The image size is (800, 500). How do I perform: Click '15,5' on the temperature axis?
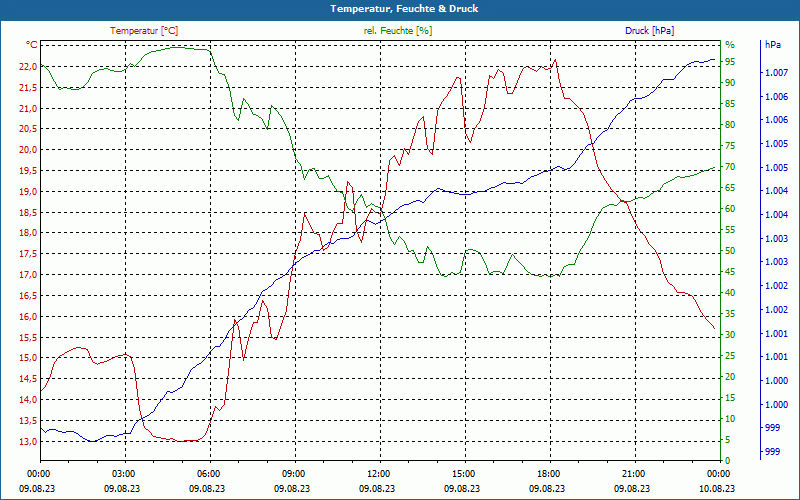coord(28,338)
